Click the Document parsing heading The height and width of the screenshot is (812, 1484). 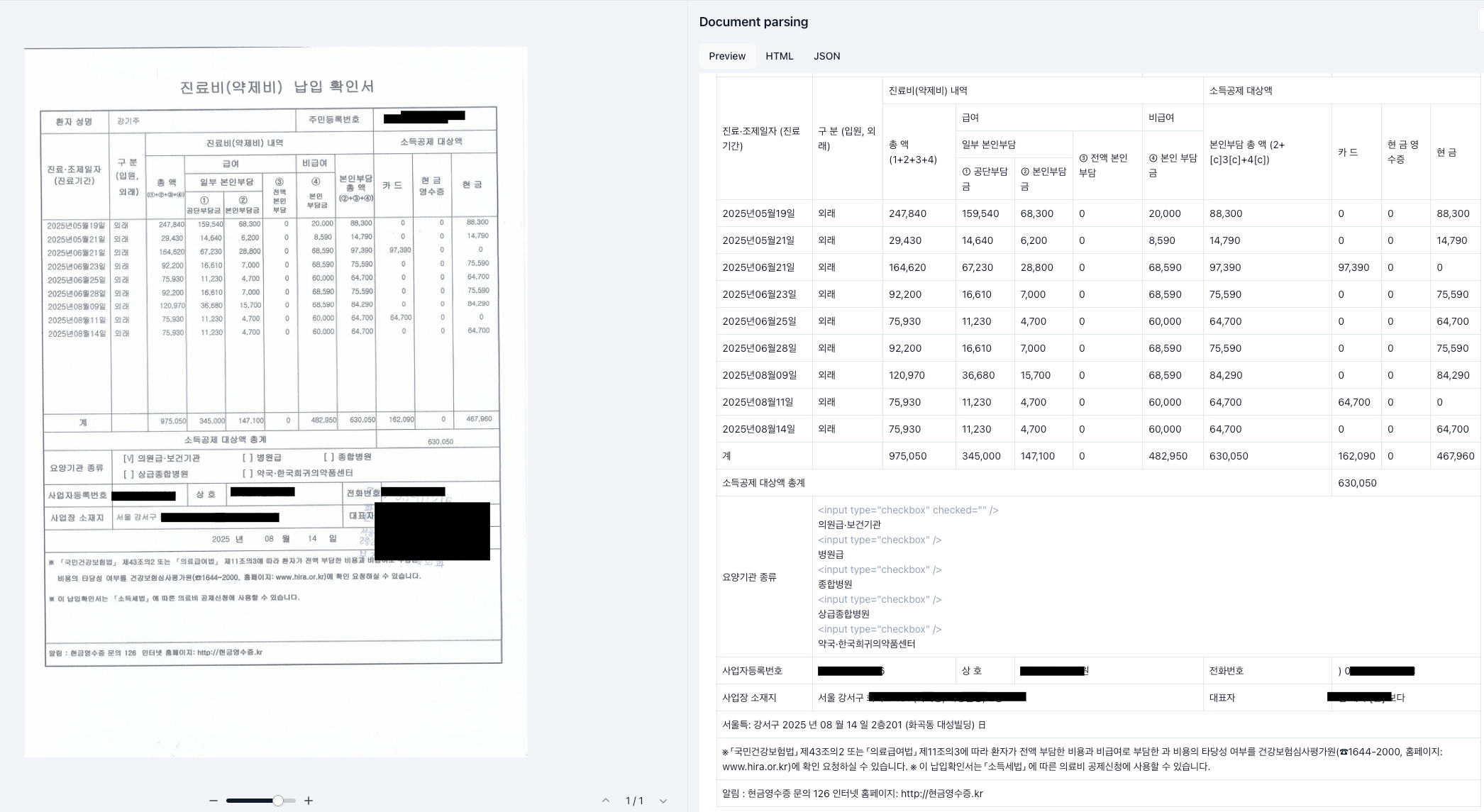point(753,22)
